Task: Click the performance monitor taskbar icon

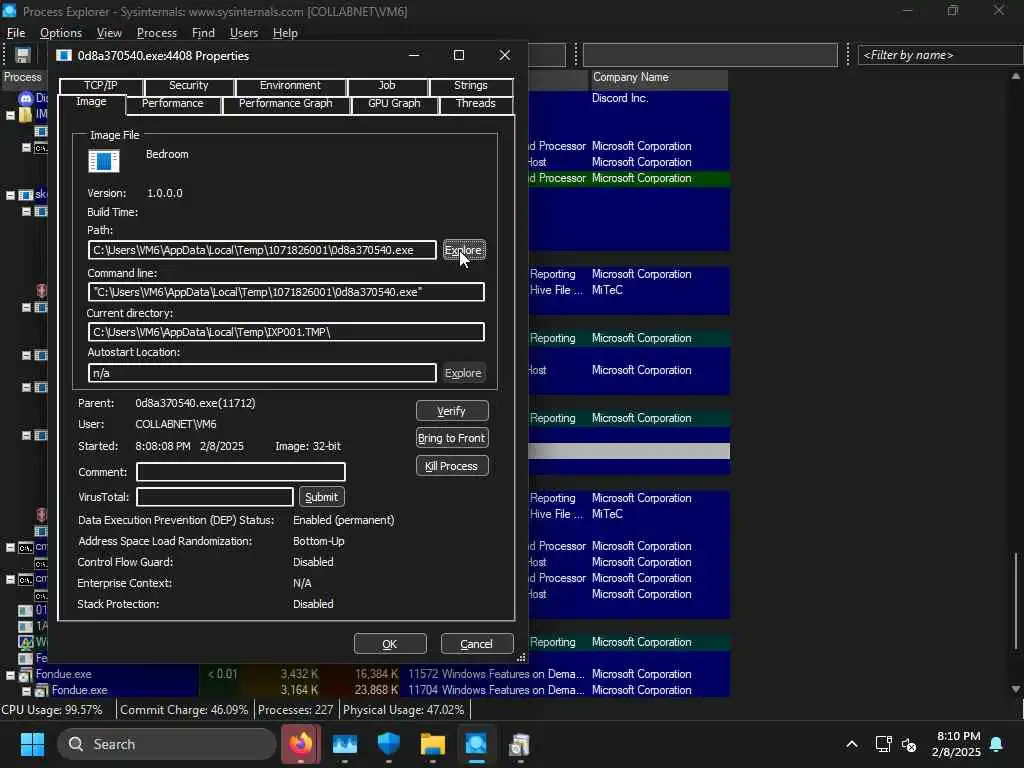Action: tap(345, 744)
